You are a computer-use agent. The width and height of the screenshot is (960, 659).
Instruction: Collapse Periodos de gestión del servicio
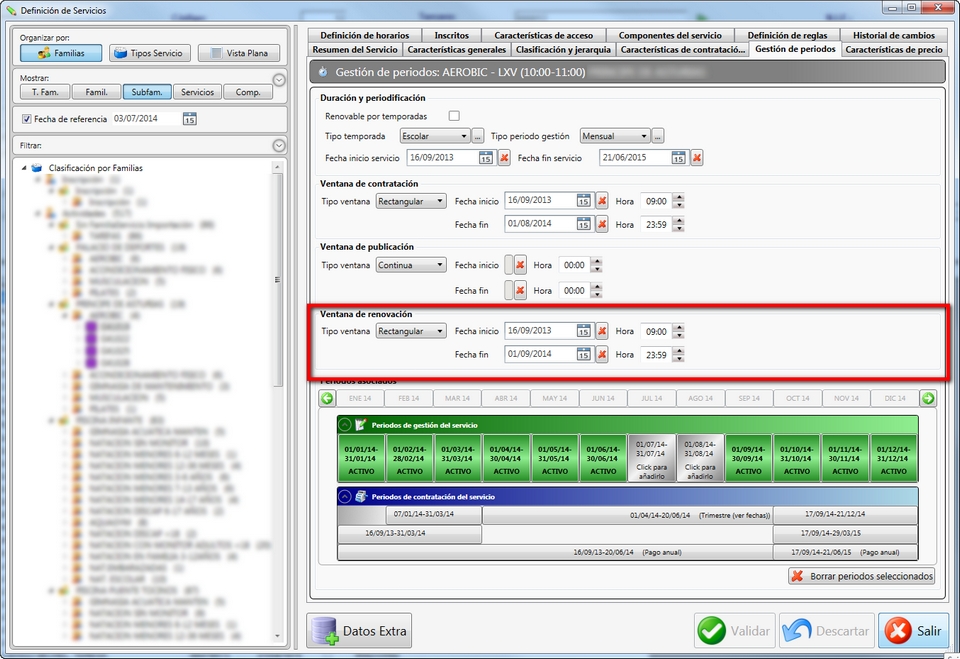345,424
